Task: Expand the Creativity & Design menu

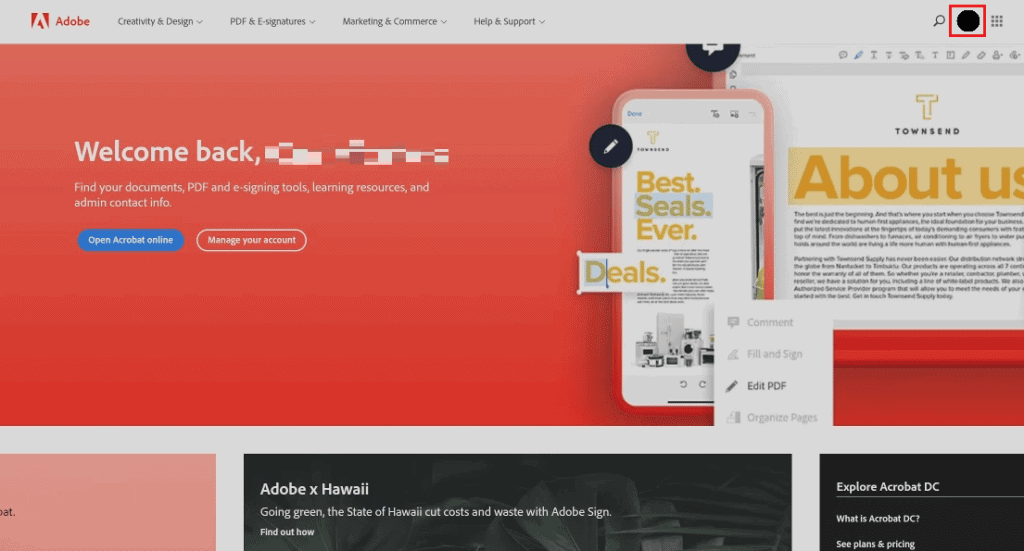Action: 160,21
